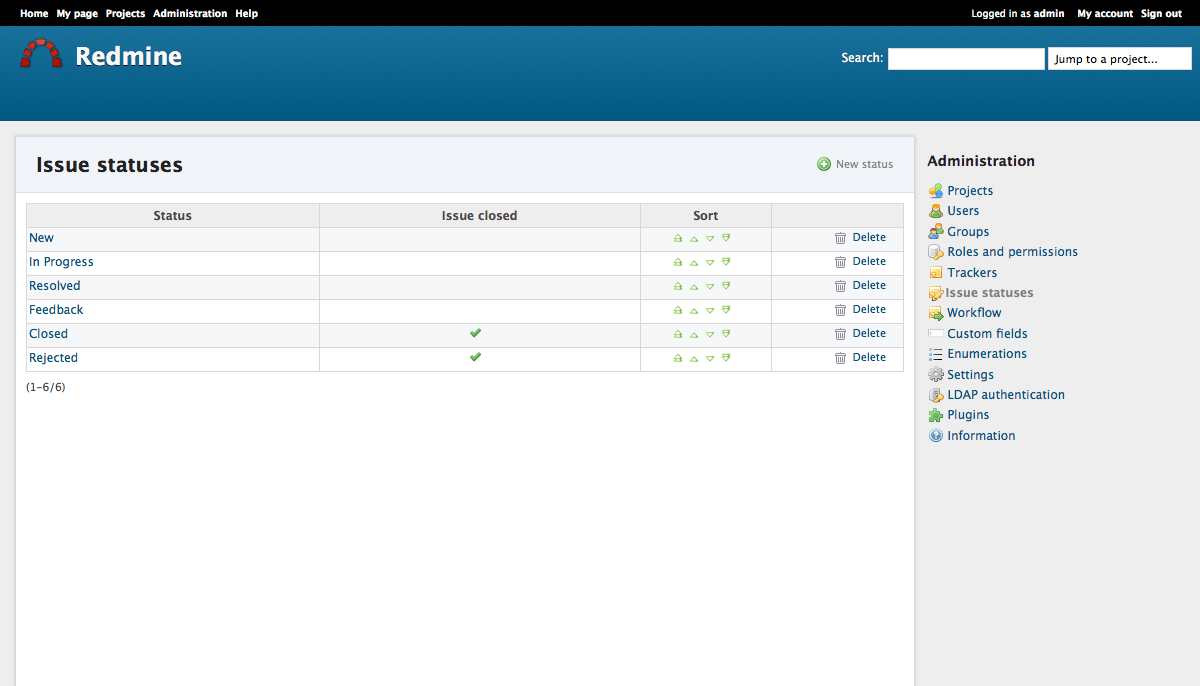The height and width of the screenshot is (686, 1200).
Task: Move New status to bottom
Action: 726,238
